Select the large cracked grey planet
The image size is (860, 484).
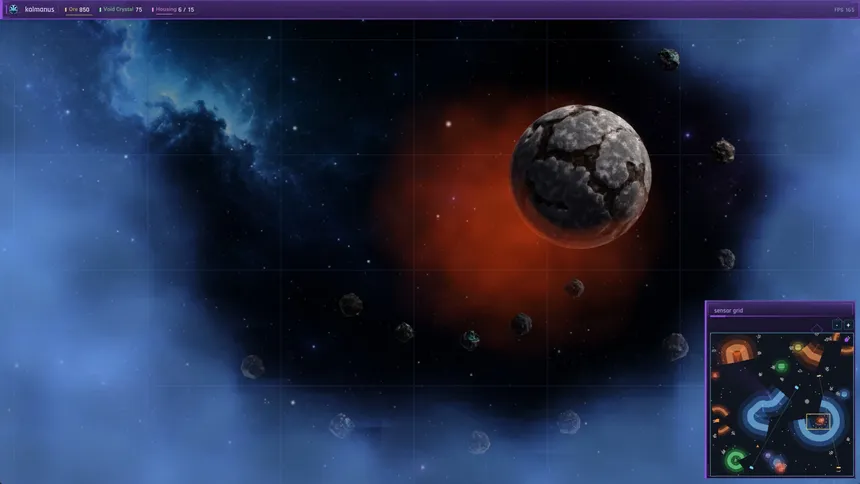[x=581, y=176]
